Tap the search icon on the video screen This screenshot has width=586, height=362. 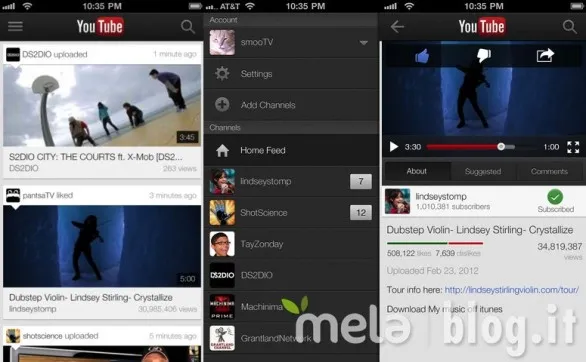click(570, 27)
